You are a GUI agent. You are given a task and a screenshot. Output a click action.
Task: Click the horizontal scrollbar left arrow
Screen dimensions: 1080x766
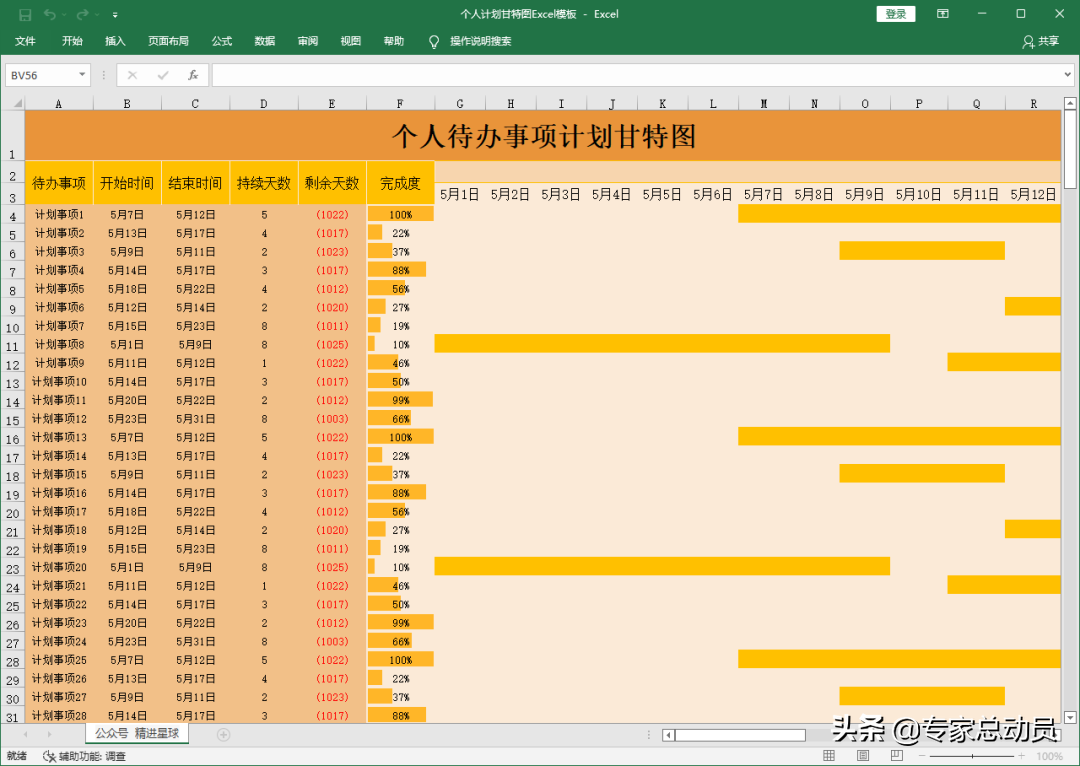point(668,735)
